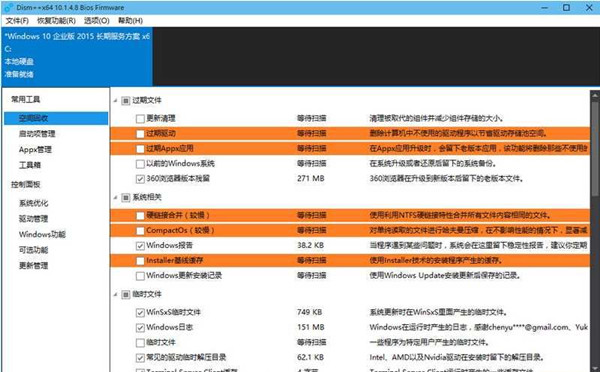The image size is (600, 372).
Task: Click description starting 360浏览器在升级
Action: [446, 179]
